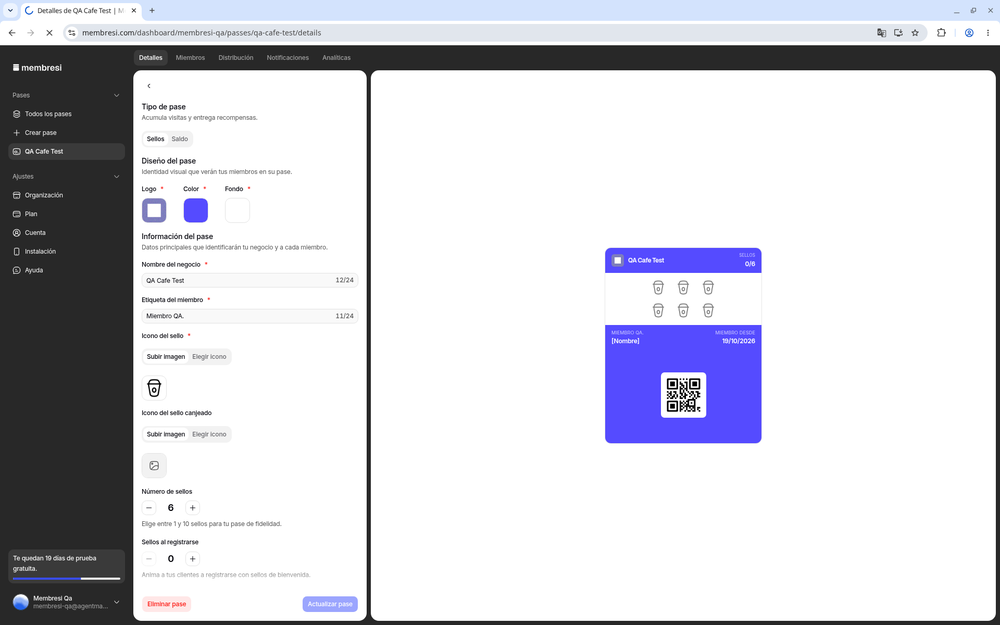This screenshot has height=625, width=1000.
Task: Choose Elegir icono for Icono del sello
Action: click(209, 357)
